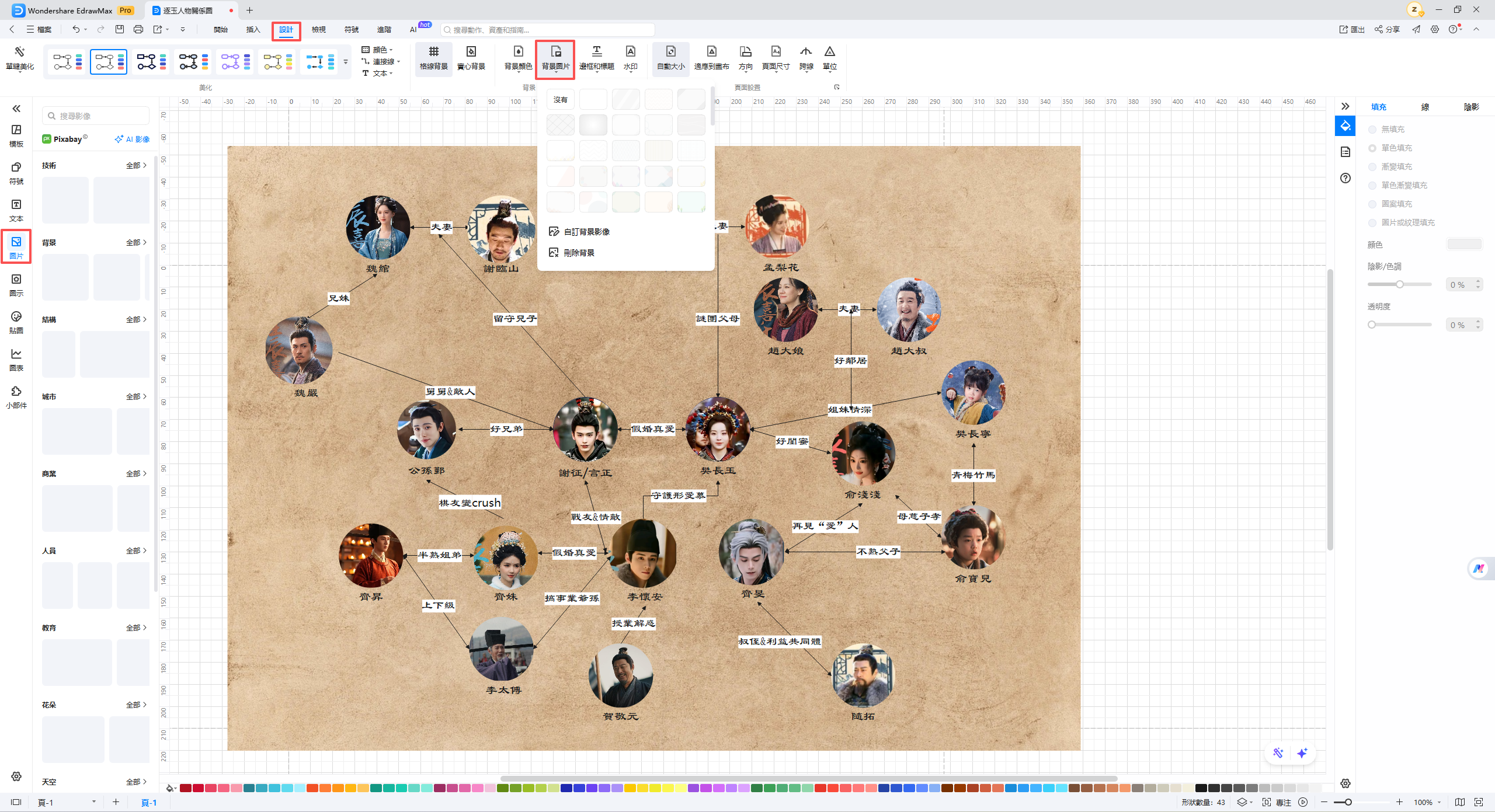
Task: Open the 貼圖 stickers sidebar panel
Action: pos(16,322)
